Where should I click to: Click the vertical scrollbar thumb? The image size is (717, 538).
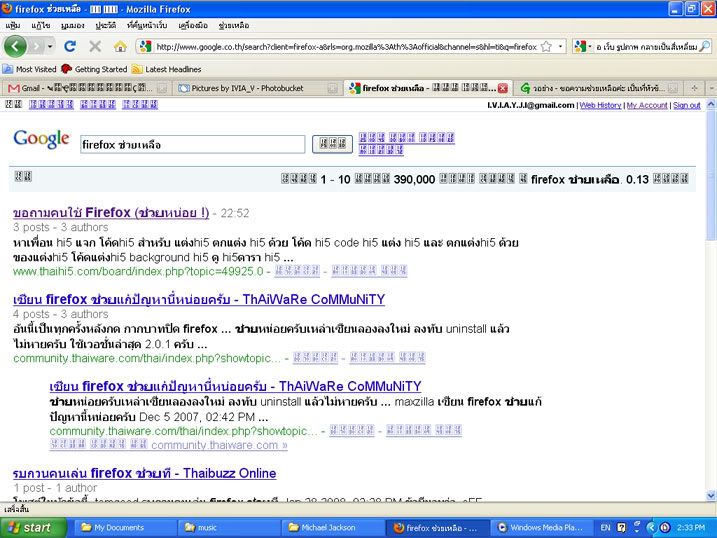711,174
